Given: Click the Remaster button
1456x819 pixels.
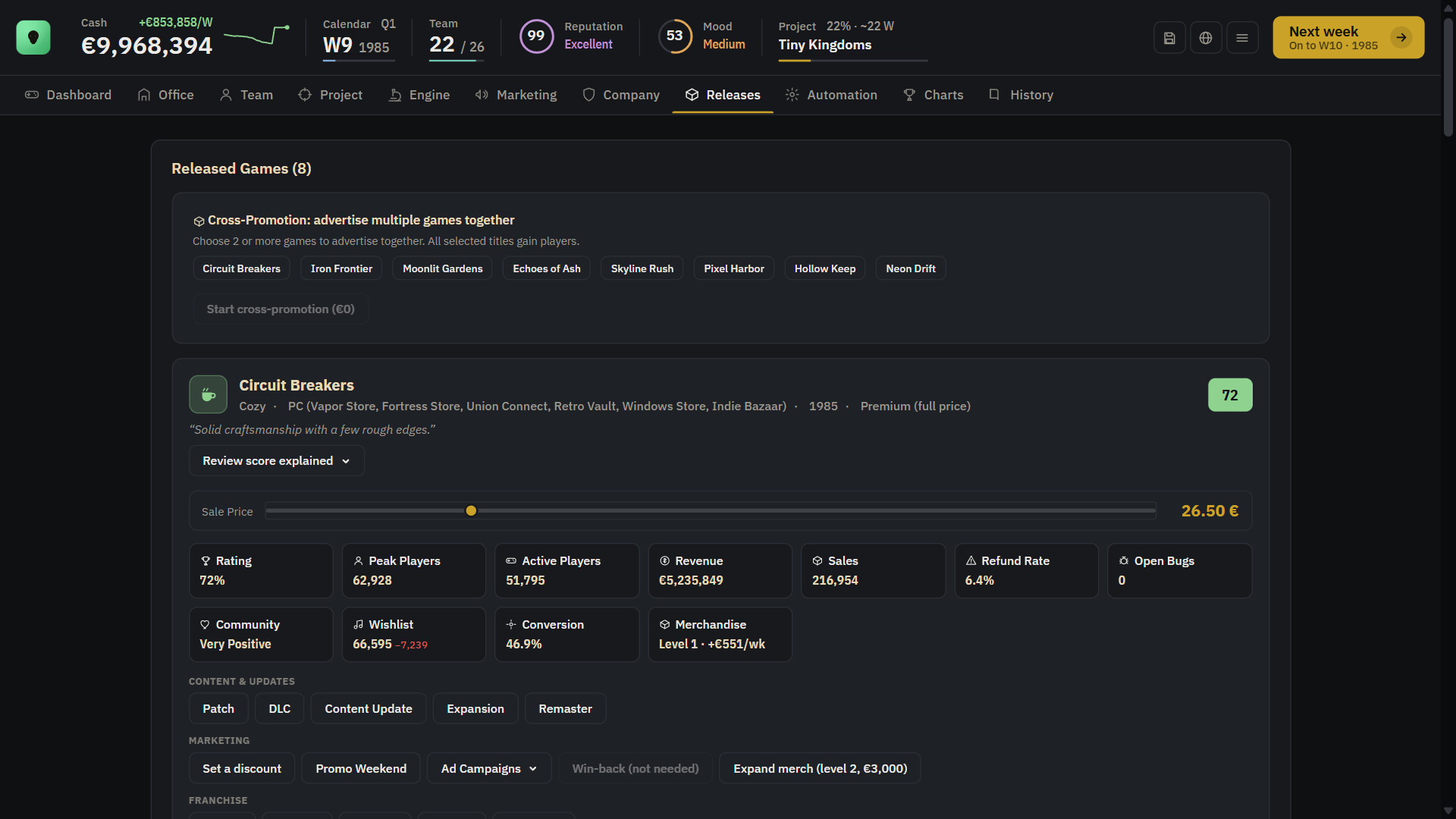Looking at the screenshot, I should point(565,709).
